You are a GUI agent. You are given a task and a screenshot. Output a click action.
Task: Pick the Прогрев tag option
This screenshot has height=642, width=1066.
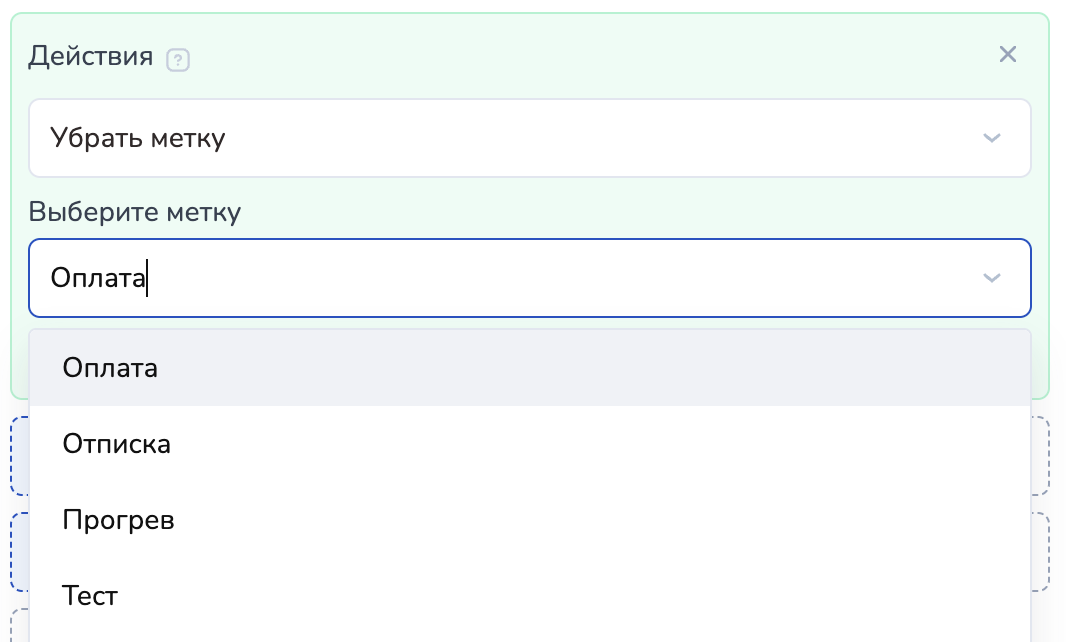(118, 520)
